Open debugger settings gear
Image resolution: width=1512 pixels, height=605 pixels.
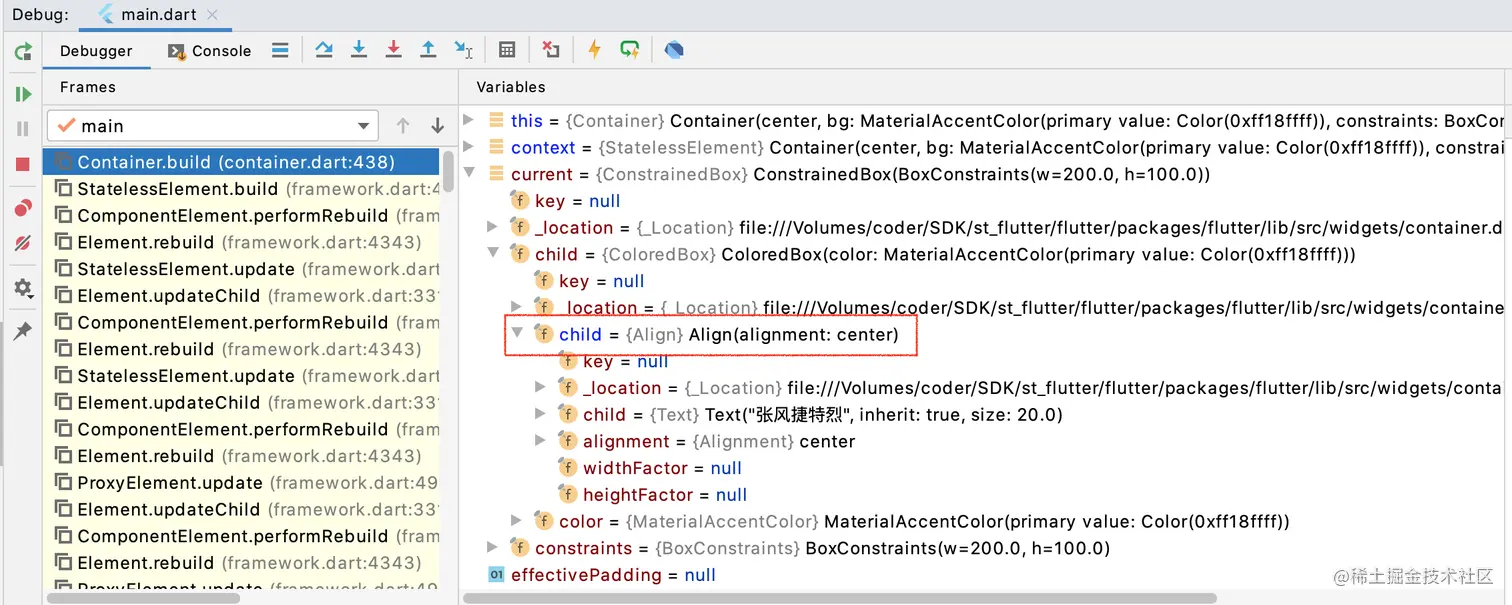click(x=22, y=288)
